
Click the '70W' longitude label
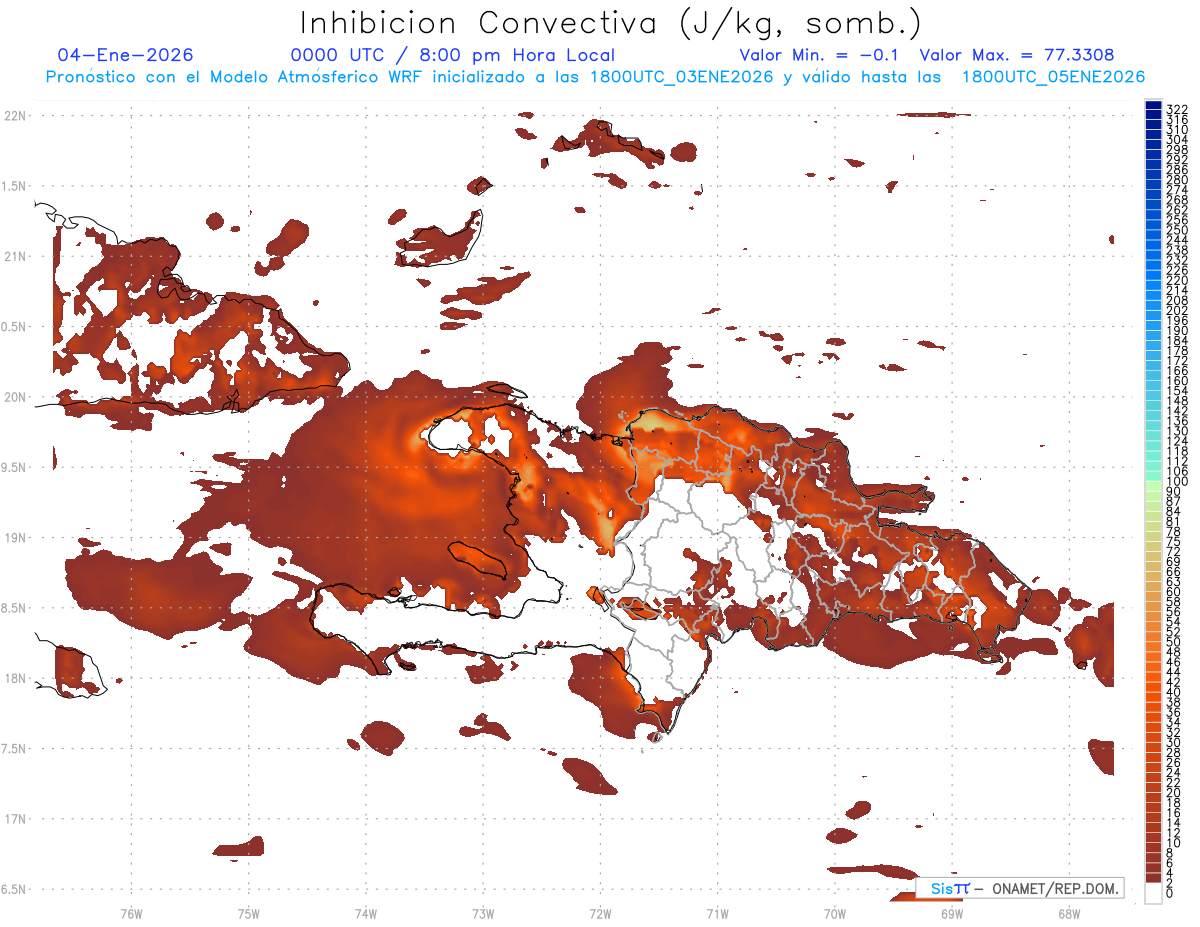pyautogui.click(x=834, y=913)
